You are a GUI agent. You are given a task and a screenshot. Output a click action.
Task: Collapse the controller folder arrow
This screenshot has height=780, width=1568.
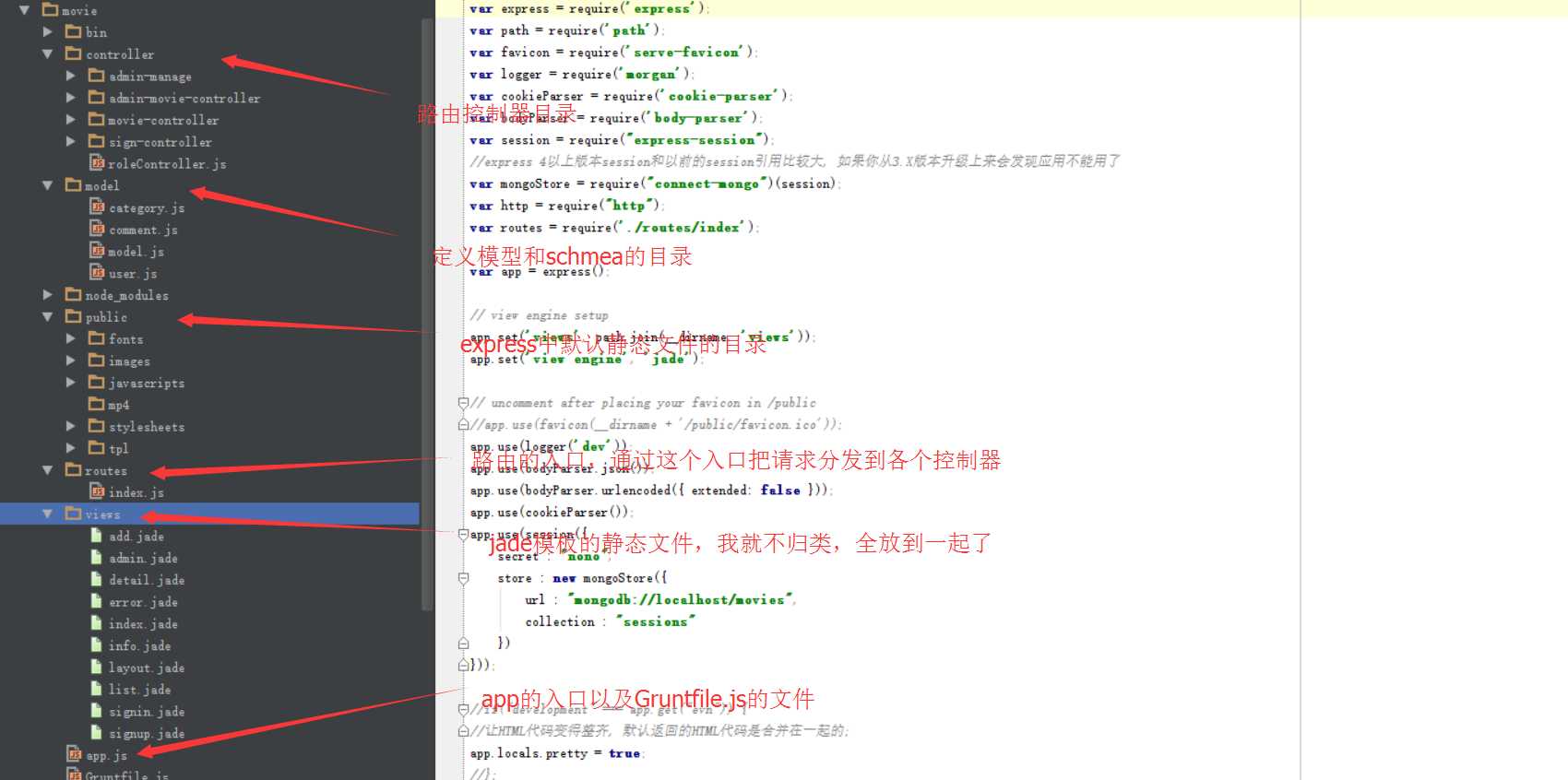tap(47, 54)
